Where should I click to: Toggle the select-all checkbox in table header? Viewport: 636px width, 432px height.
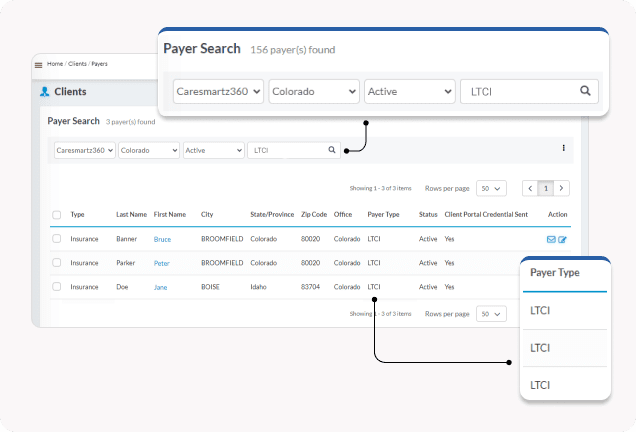(x=57, y=215)
